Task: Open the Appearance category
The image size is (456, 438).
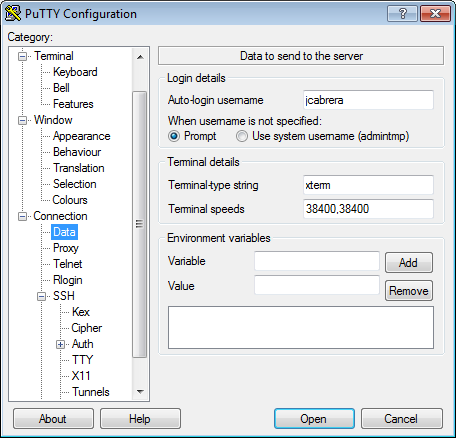Action: [81, 136]
